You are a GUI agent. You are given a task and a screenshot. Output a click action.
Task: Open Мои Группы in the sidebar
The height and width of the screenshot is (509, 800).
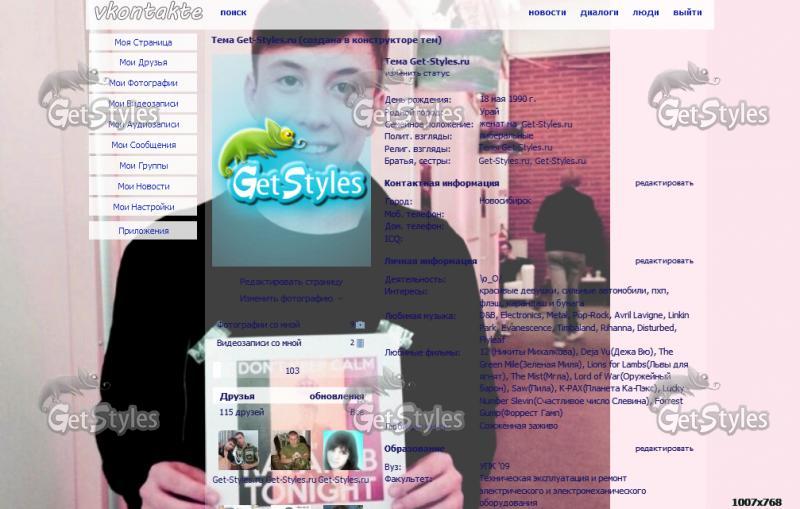(x=143, y=166)
